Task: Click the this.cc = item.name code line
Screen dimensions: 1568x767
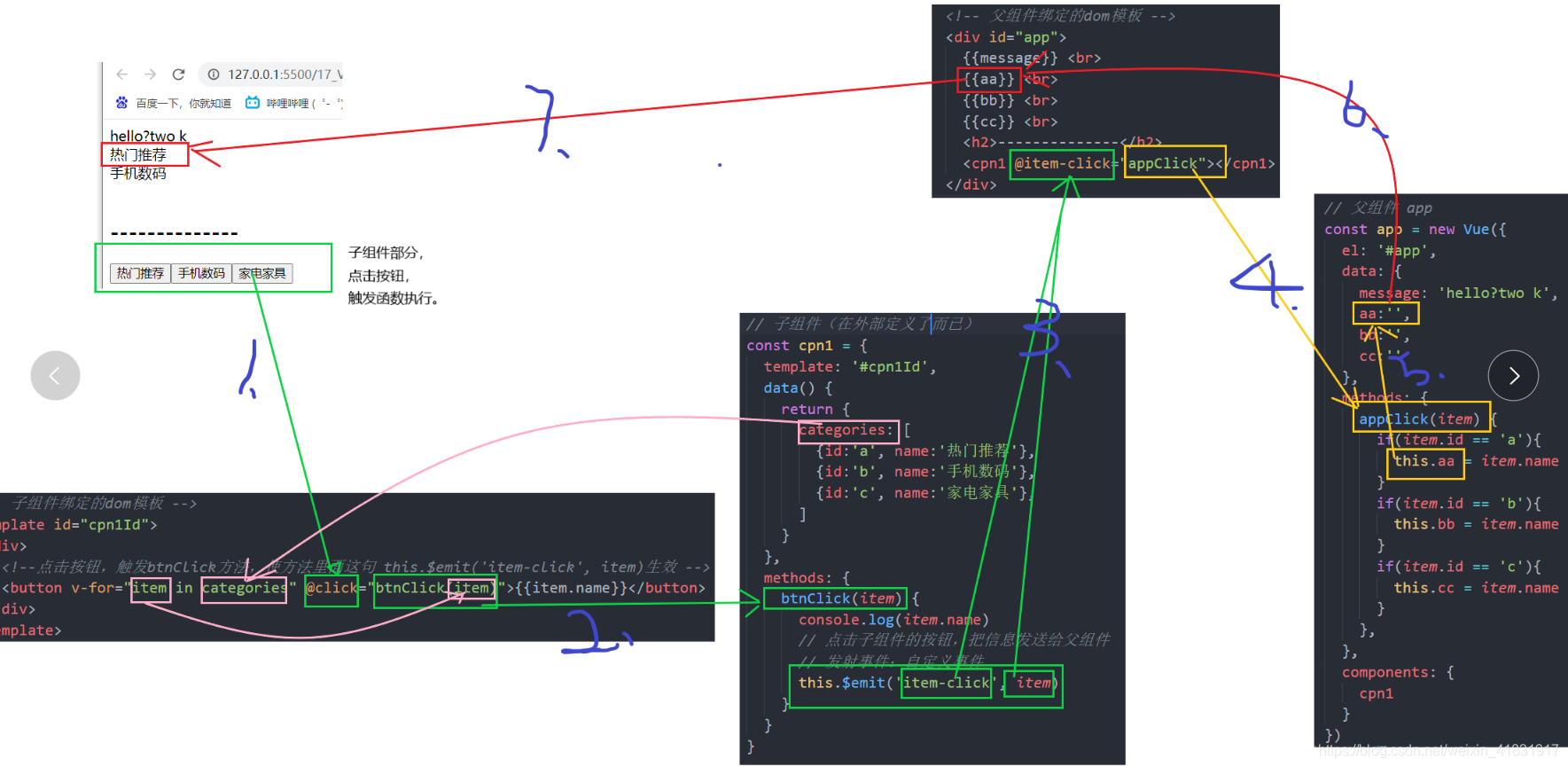Action: tap(1476, 588)
